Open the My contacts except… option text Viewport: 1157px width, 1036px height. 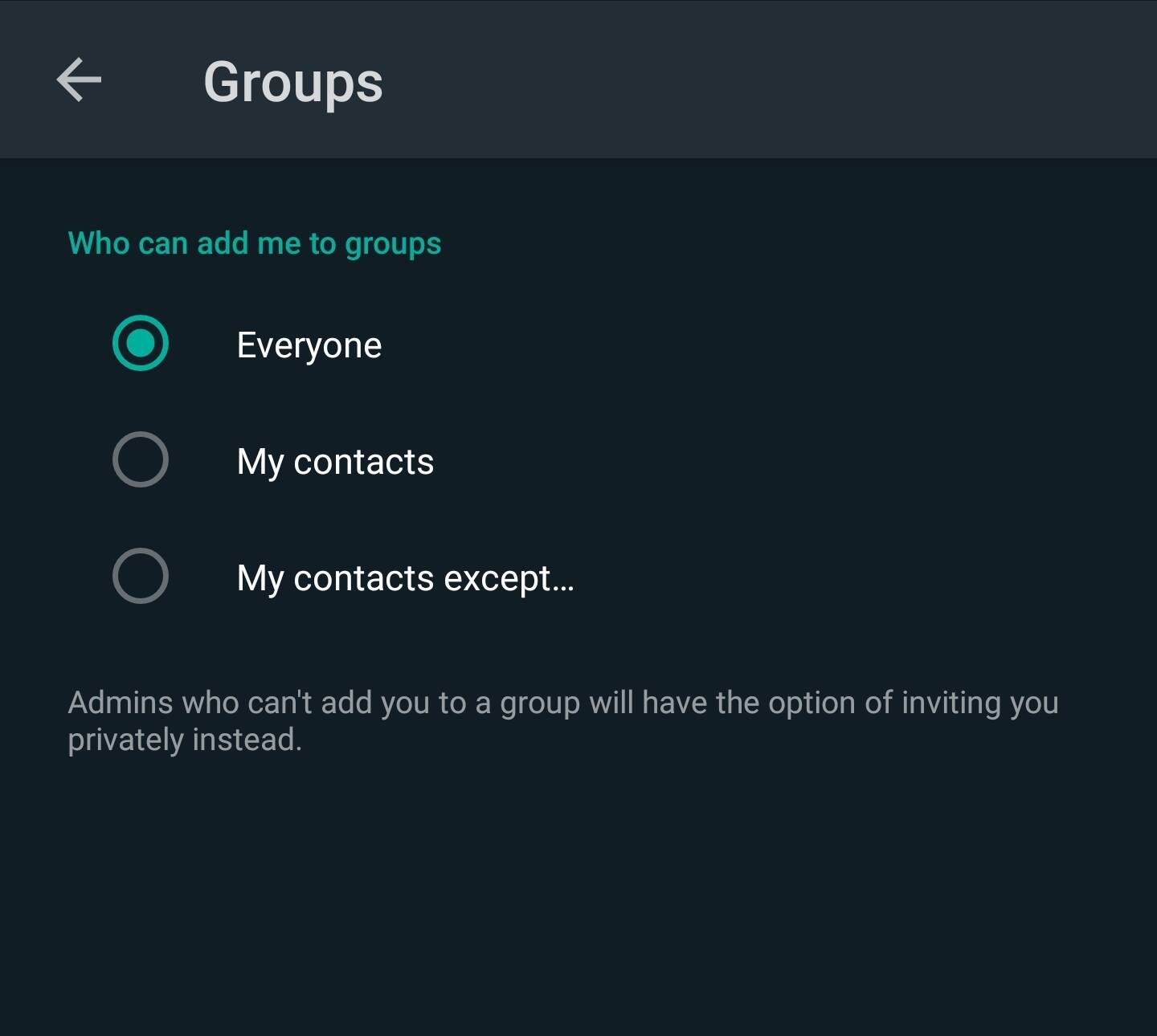[x=405, y=578]
